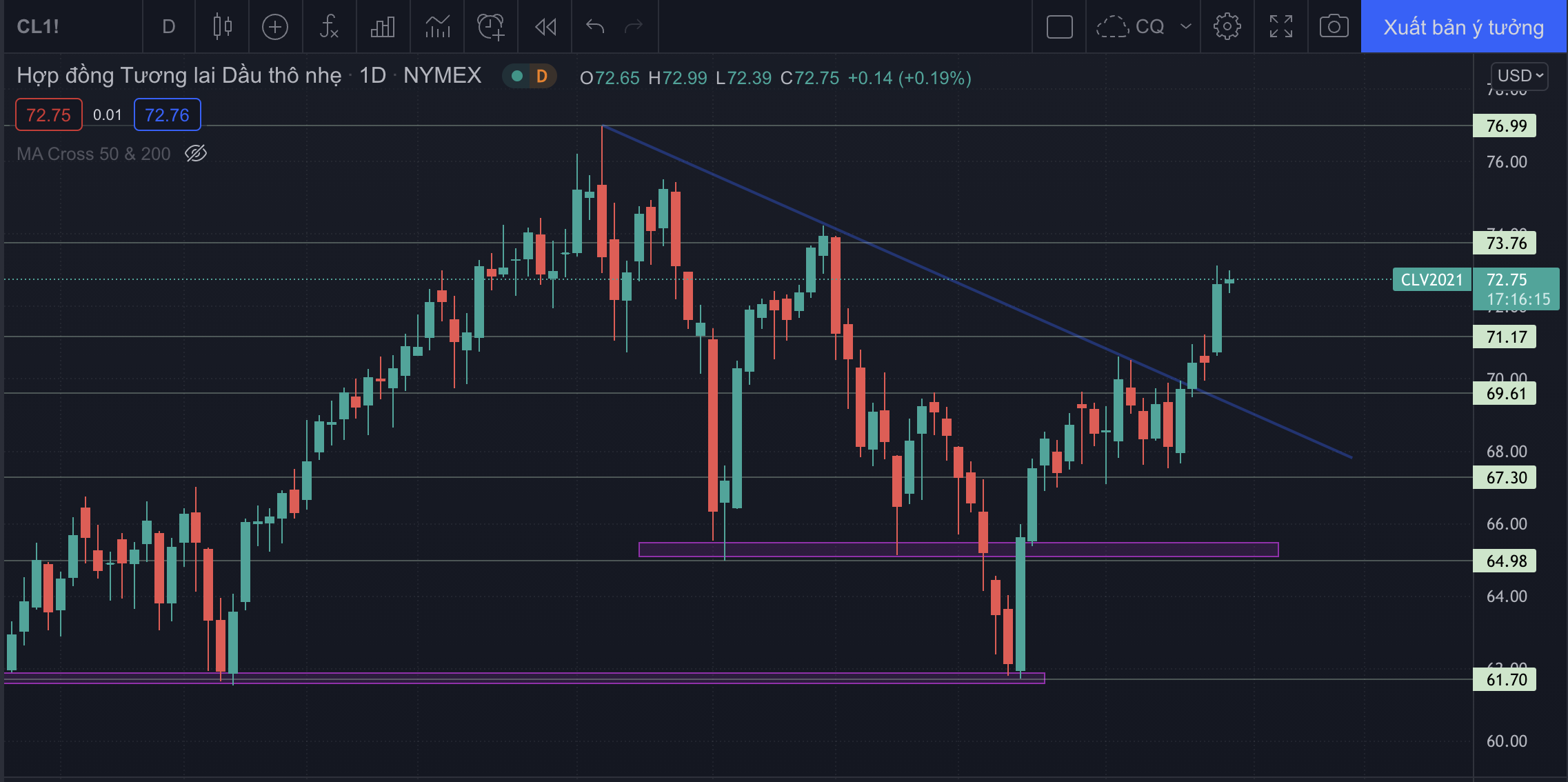Toggle the delayed data D badge
This screenshot has height=782, width=1568.
(x=541, y=77)
